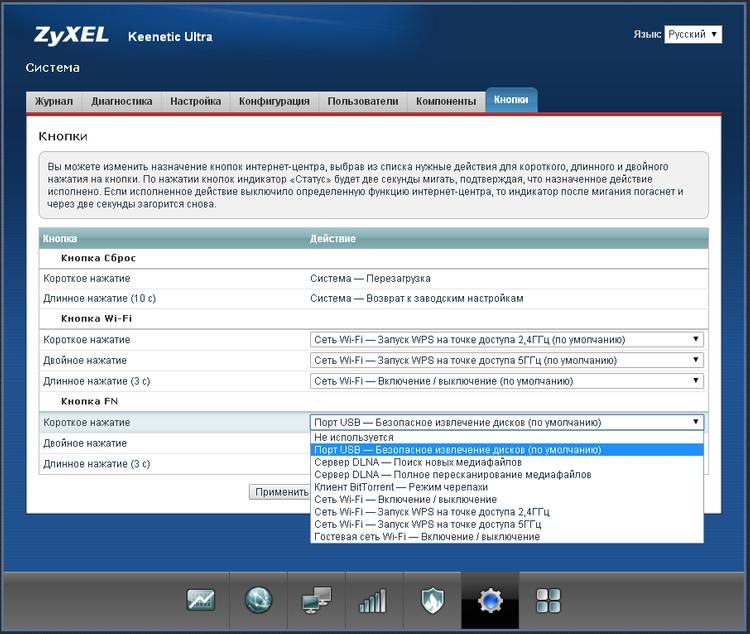Click FN Двойное нажатие row label
Screen dimensions: 750x634
[85, 444]
